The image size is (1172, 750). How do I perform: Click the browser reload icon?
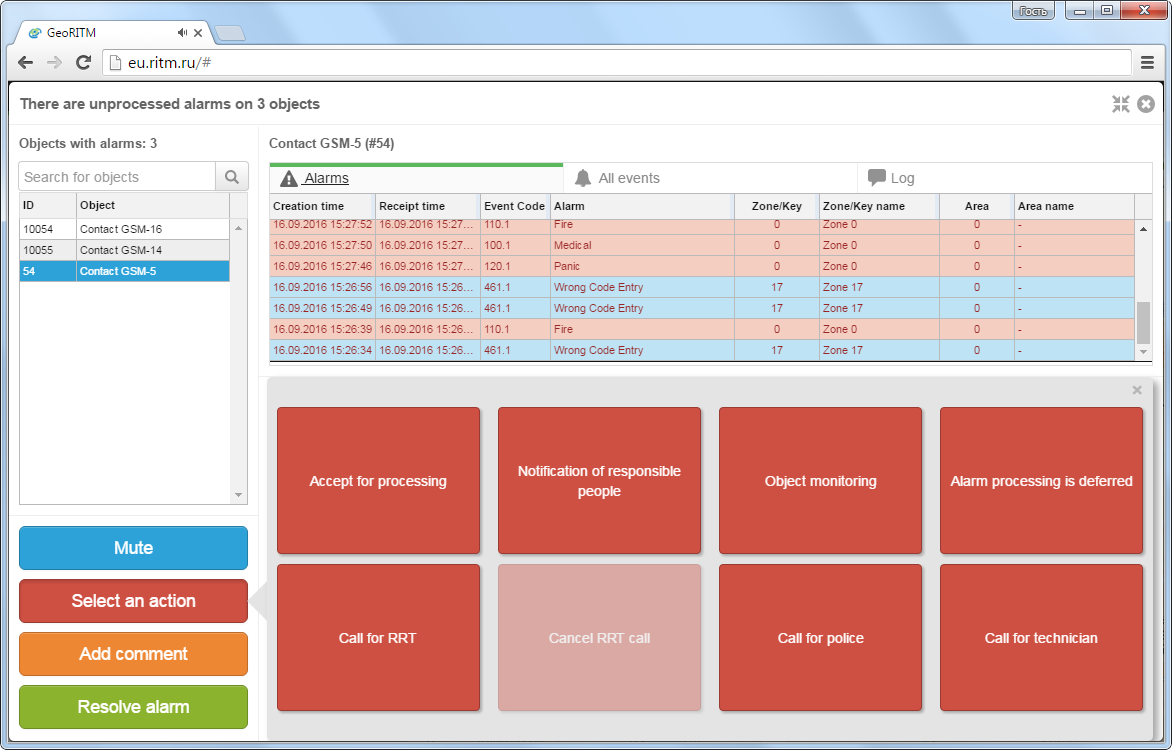point(84,63)
